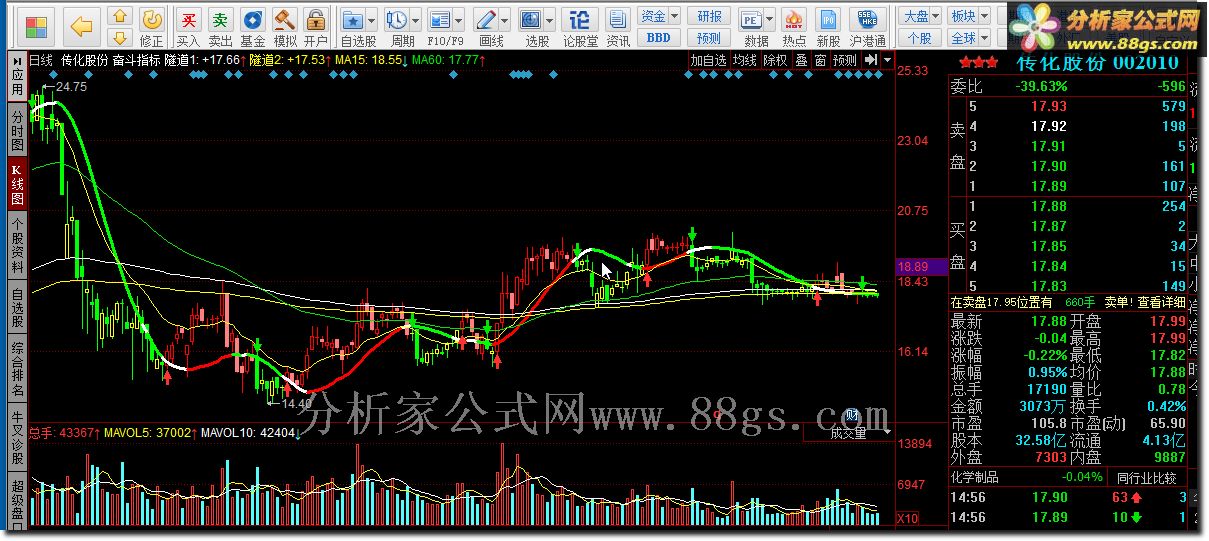Screen dimensions: 1209x541
Task: Expand the 自选股 dropdown arrow
Action: (372, 20)
